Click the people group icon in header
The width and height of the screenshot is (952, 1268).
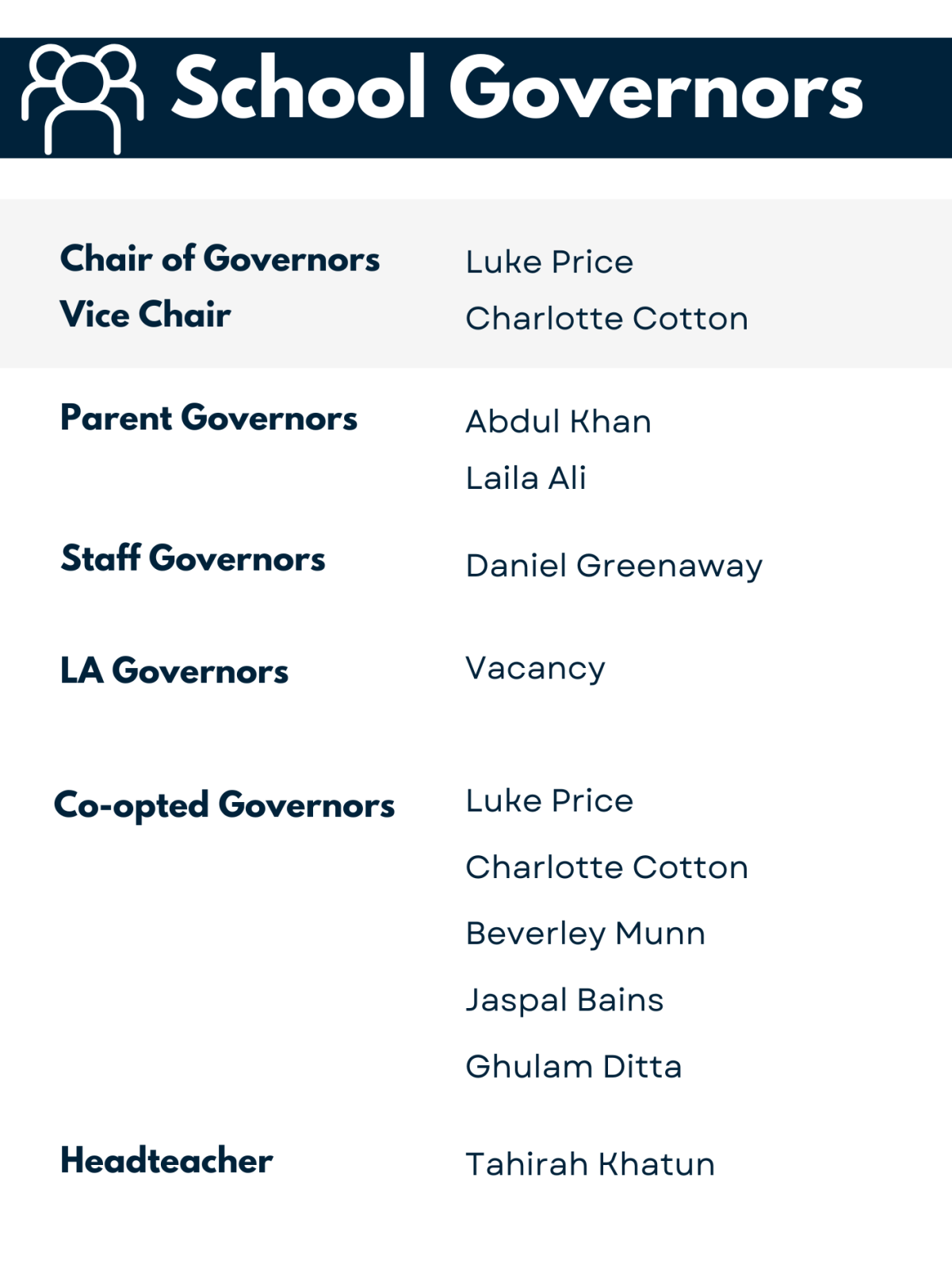click(82, 98)
